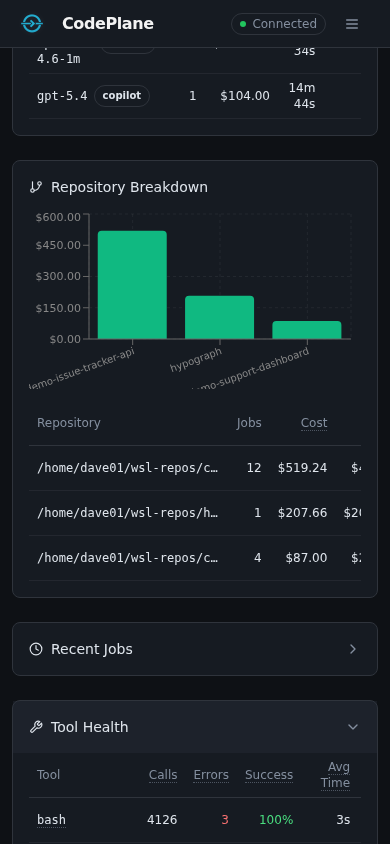This screenshot has height=844, width=390.
Task: Sort by Errors column header
Action: [x=211, y=775]
